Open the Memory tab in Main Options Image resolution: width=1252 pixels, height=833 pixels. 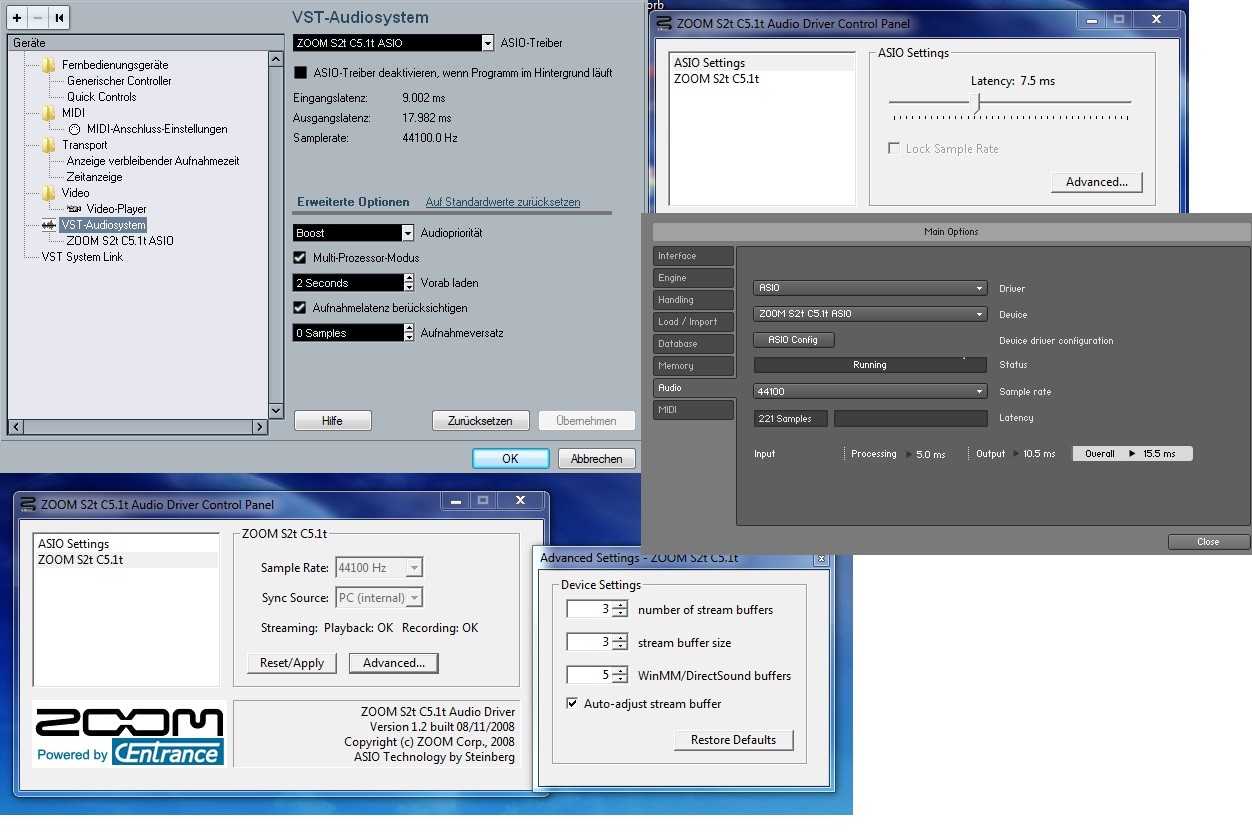[693, 366]
